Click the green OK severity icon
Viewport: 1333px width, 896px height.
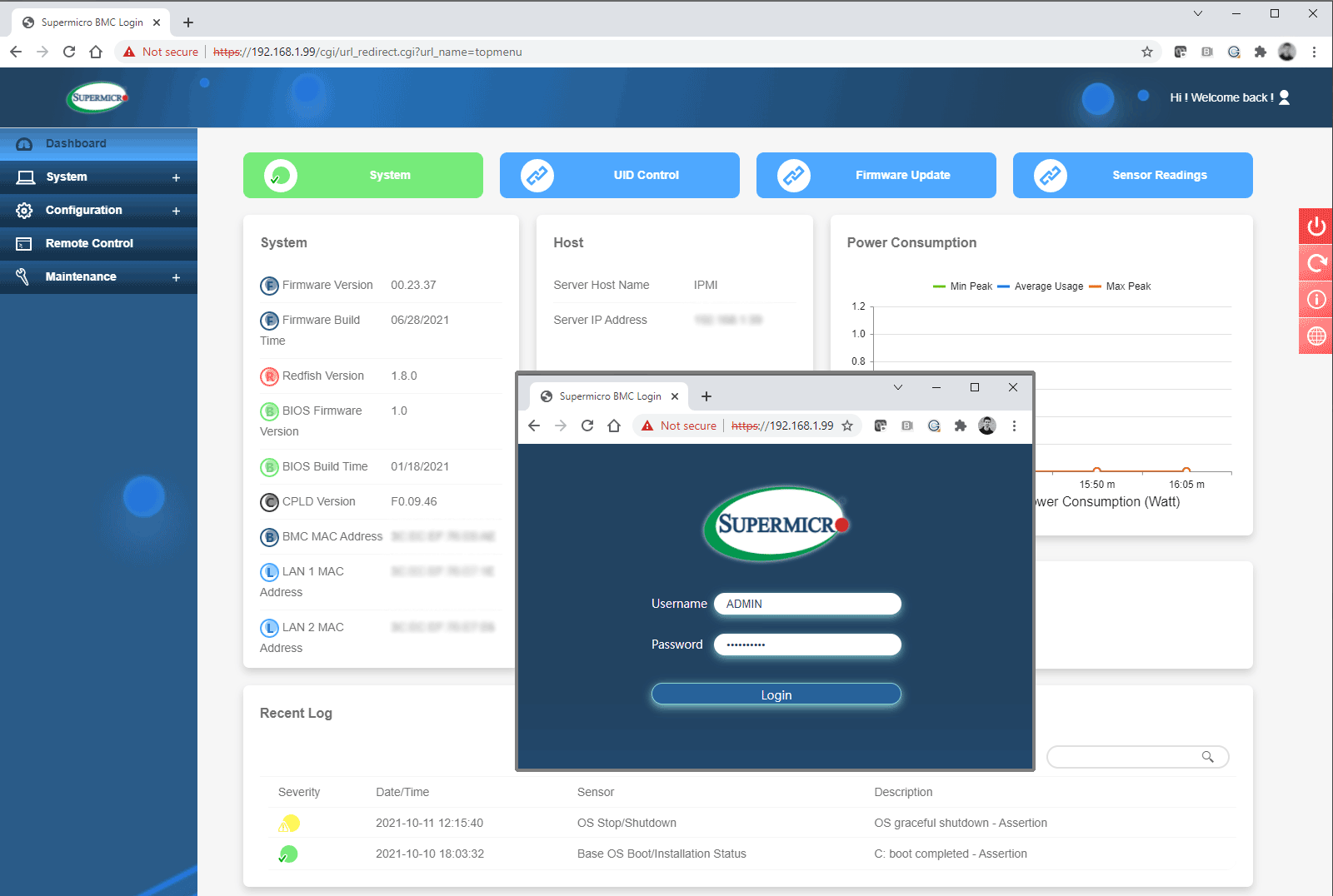coord(288,854)
